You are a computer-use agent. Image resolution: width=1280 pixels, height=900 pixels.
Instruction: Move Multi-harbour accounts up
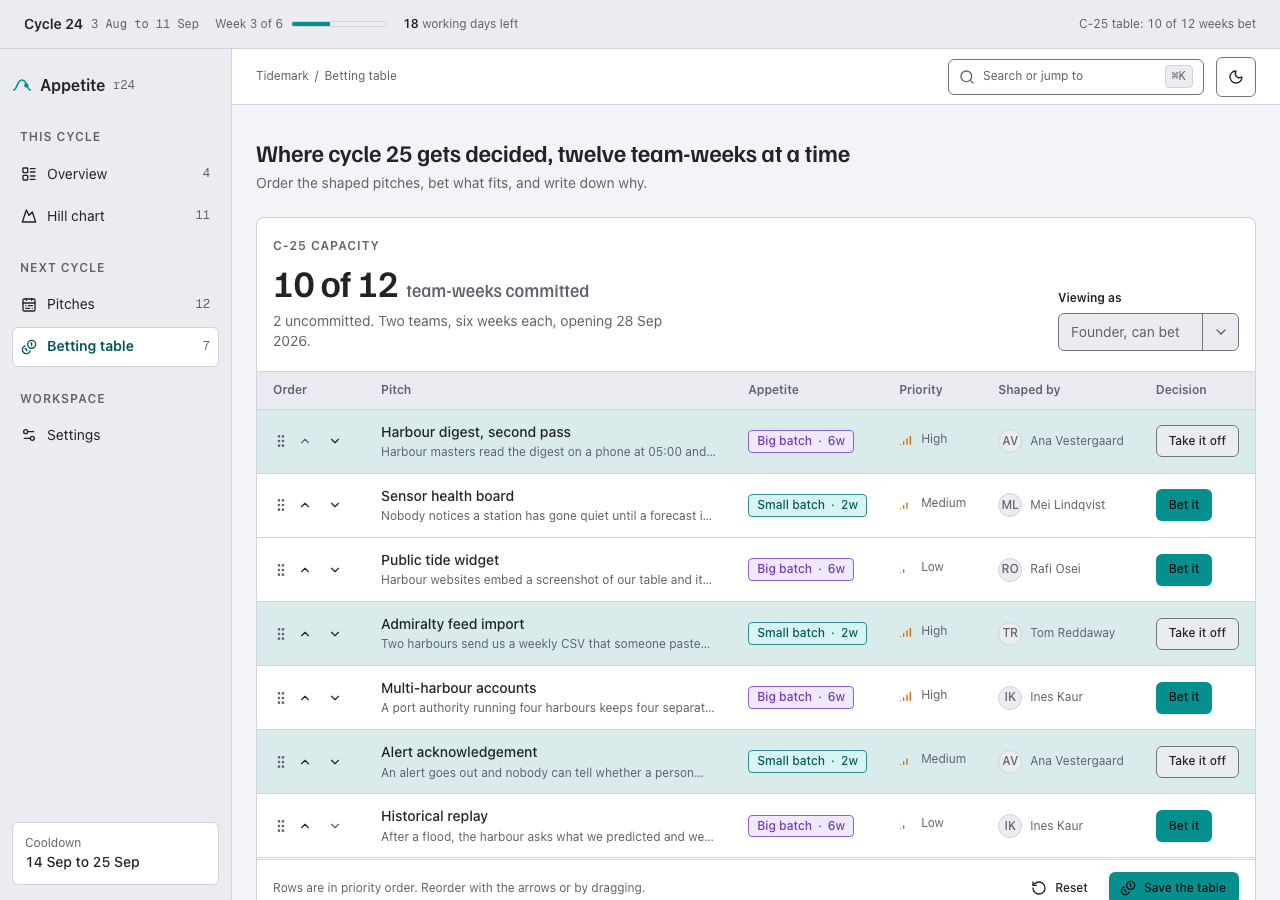305,697
